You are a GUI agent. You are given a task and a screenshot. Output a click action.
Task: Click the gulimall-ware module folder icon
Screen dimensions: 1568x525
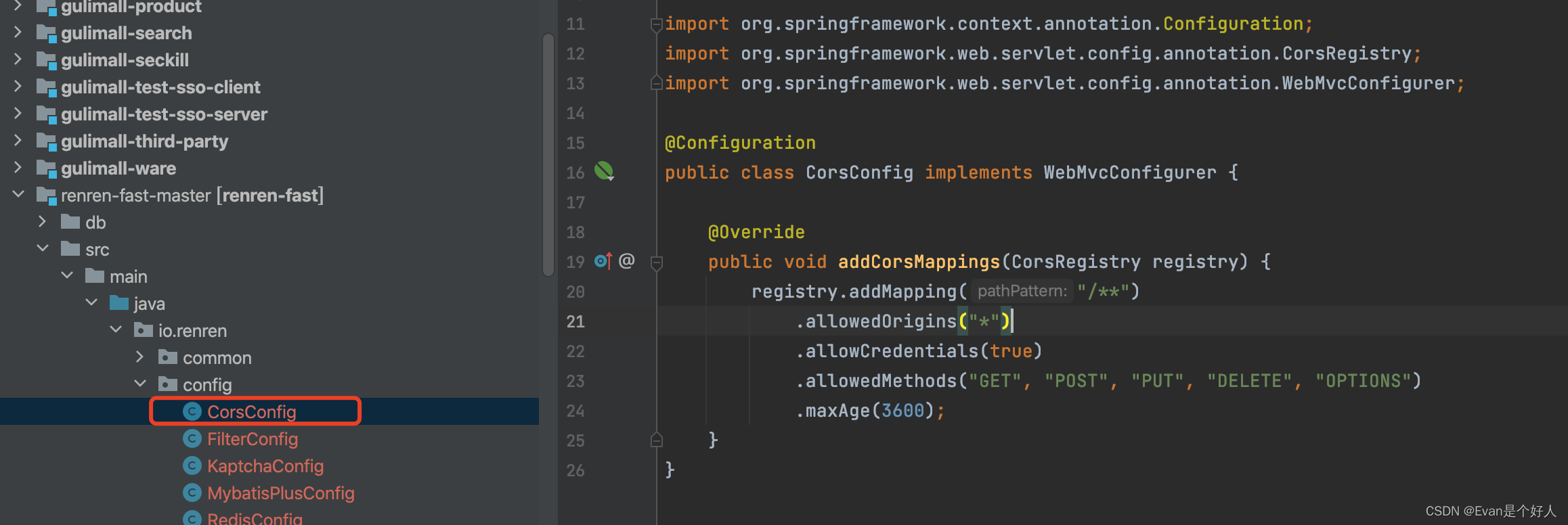pyautogui.click(x=46, y=168)
